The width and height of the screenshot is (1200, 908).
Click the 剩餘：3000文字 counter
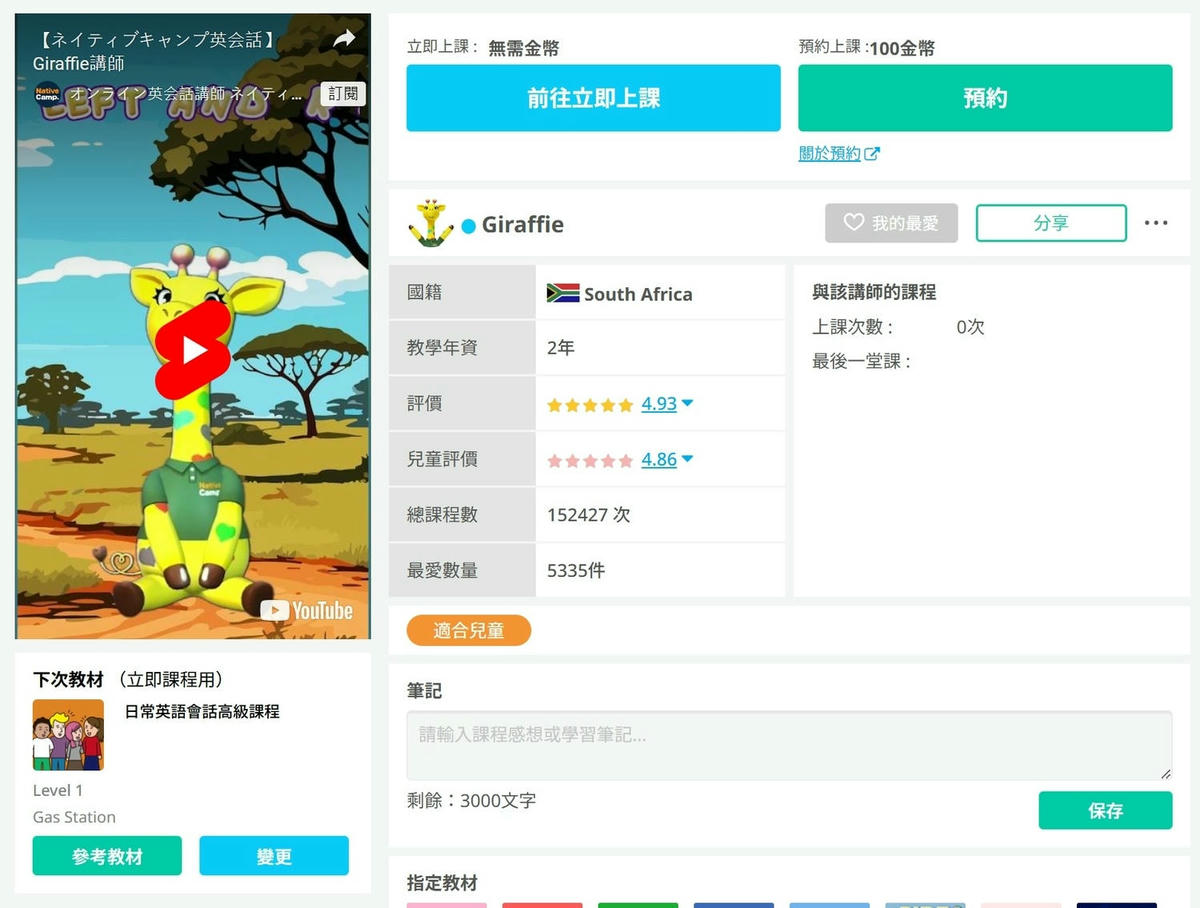tap(471, 801)
